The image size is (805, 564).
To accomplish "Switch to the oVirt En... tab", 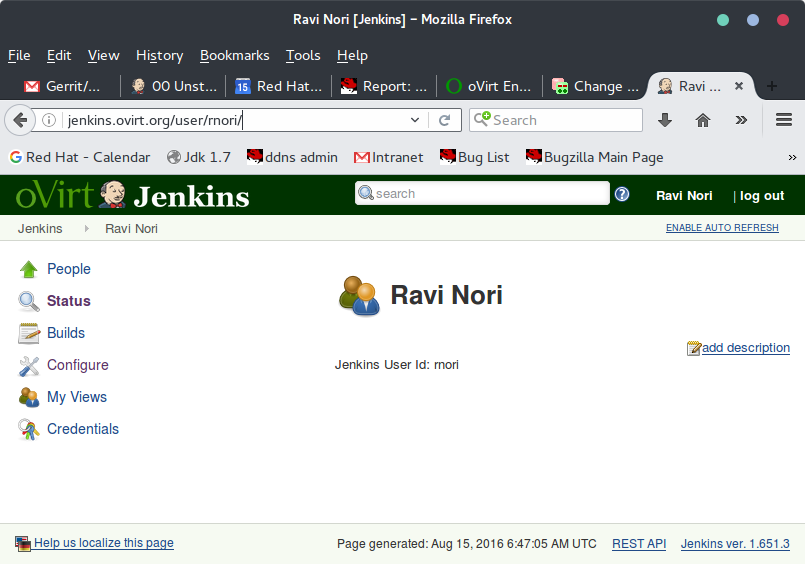I will [x=488, y=86].
